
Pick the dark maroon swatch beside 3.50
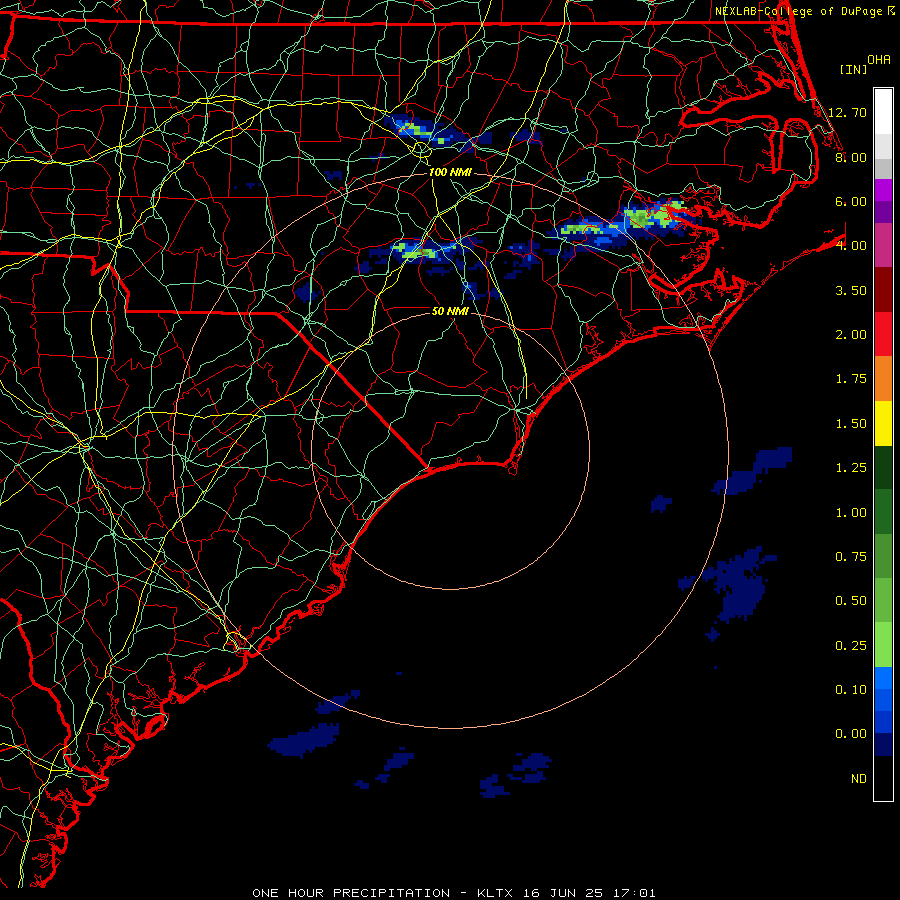click(883, 290)
